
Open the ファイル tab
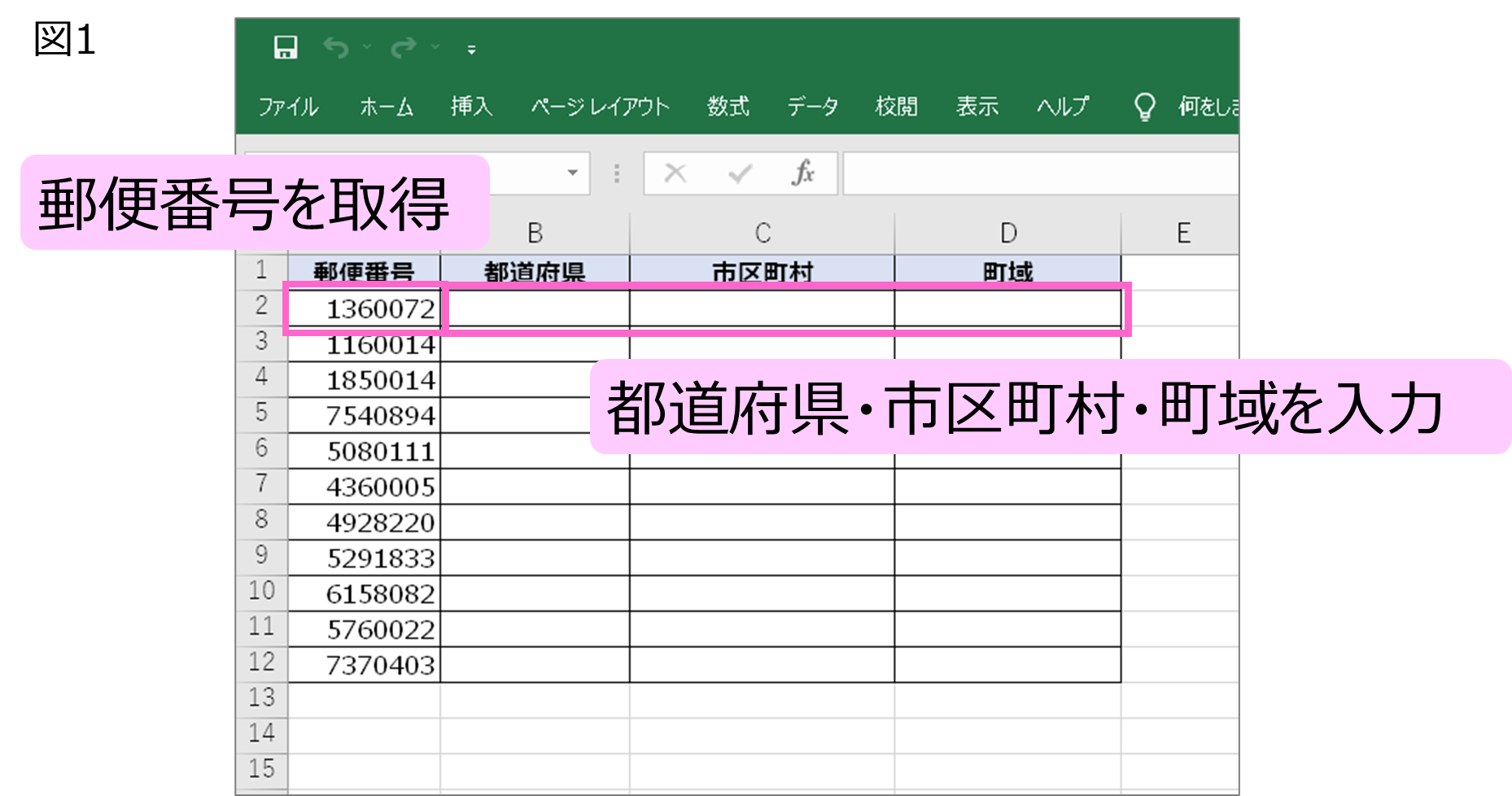[x=288, y=107]
